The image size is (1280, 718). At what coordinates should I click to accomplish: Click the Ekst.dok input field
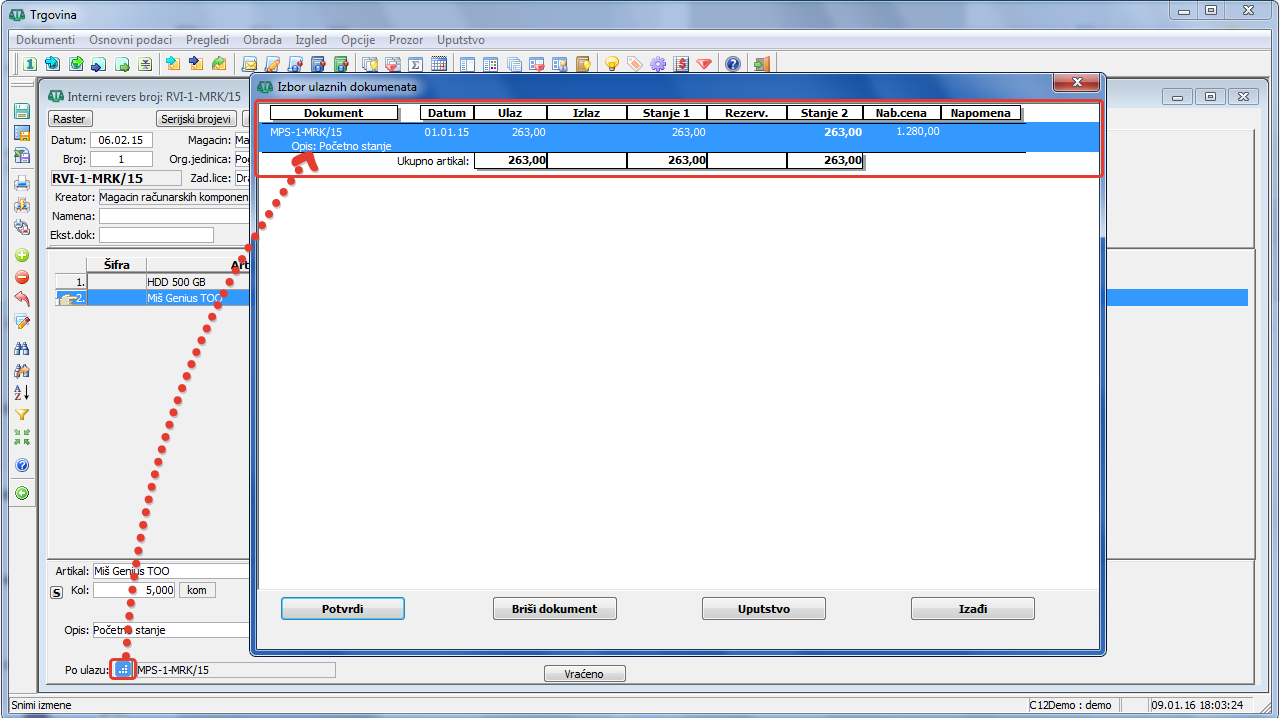[x=156, y=235]
